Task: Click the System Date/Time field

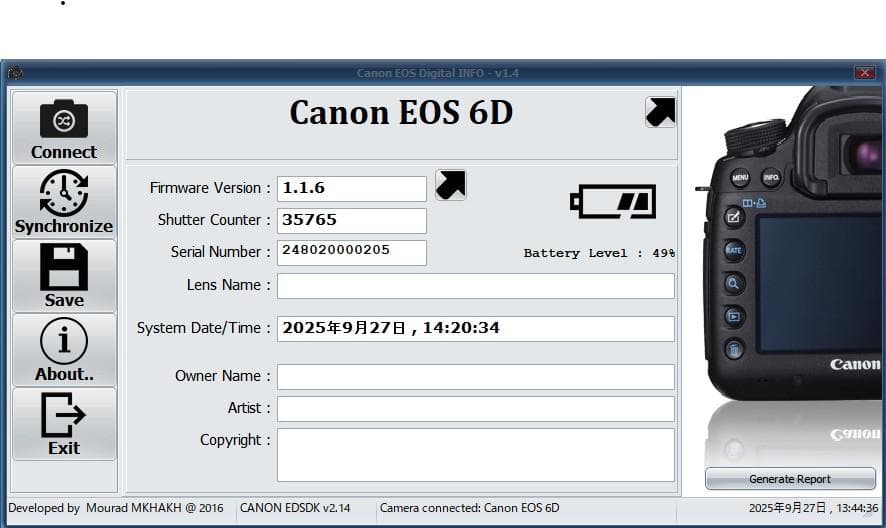Action: [475, 328]
